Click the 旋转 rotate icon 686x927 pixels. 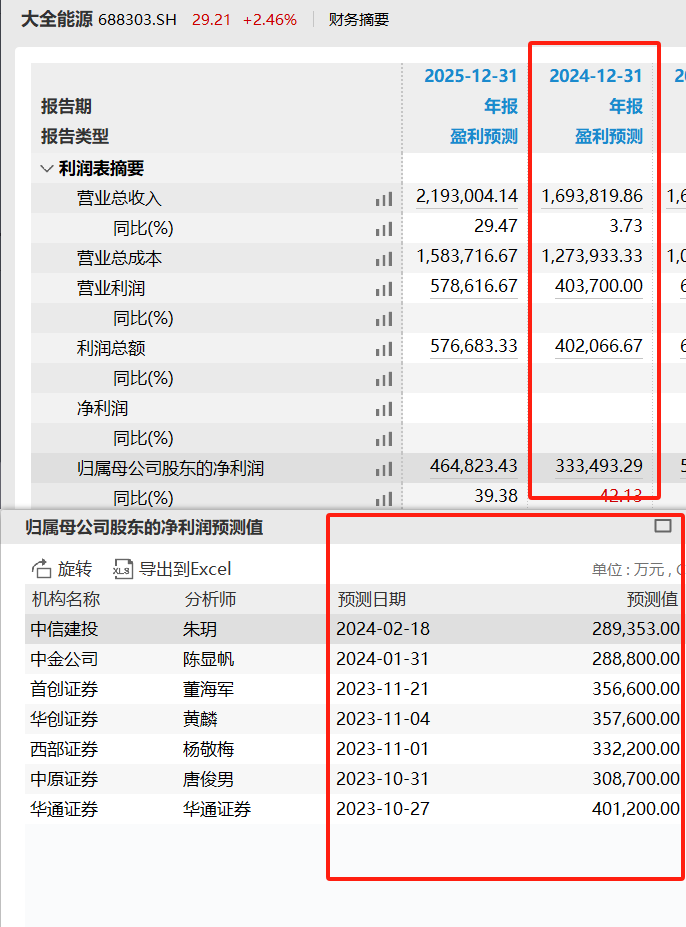point(41,569)
